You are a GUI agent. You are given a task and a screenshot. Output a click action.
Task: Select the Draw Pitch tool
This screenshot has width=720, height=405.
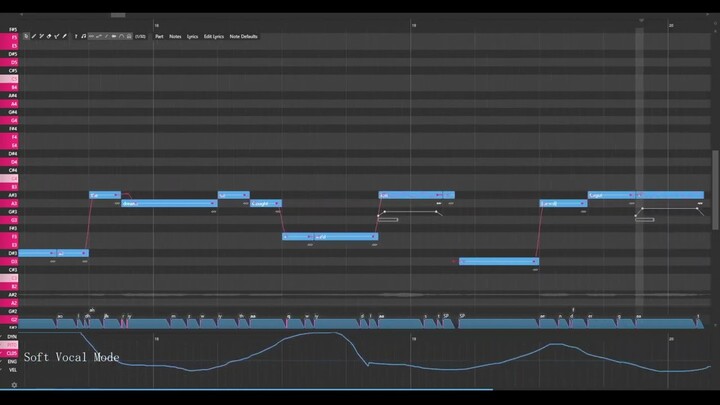(x=56, y=36)
